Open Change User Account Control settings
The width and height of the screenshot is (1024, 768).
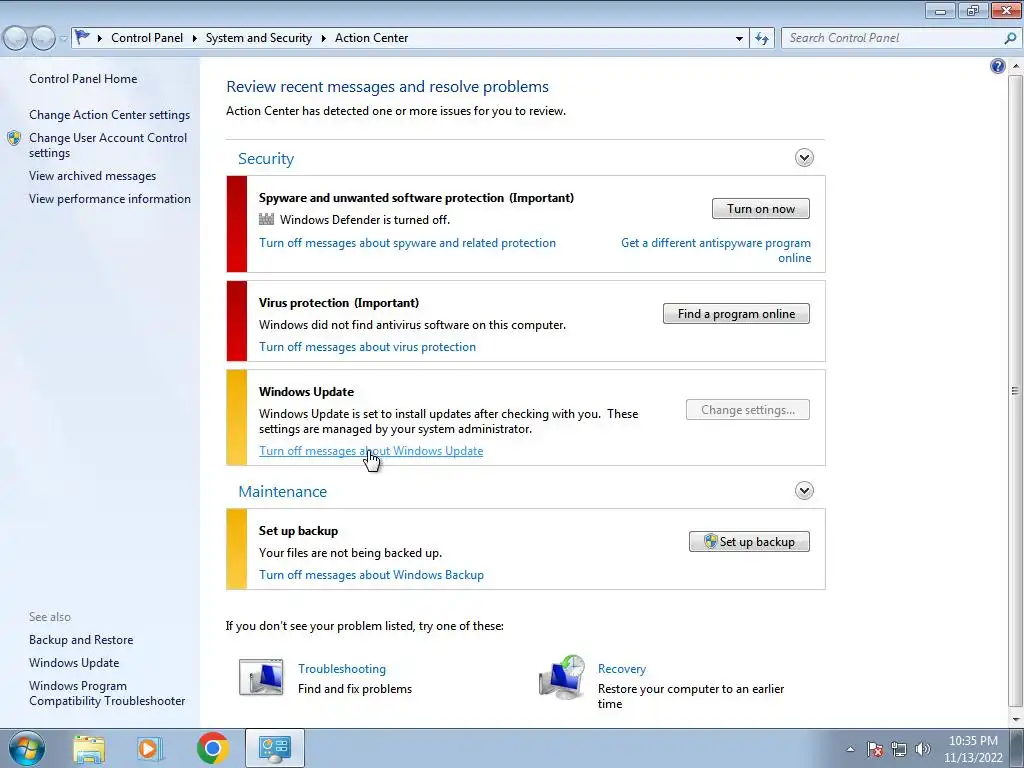point(108,145)
